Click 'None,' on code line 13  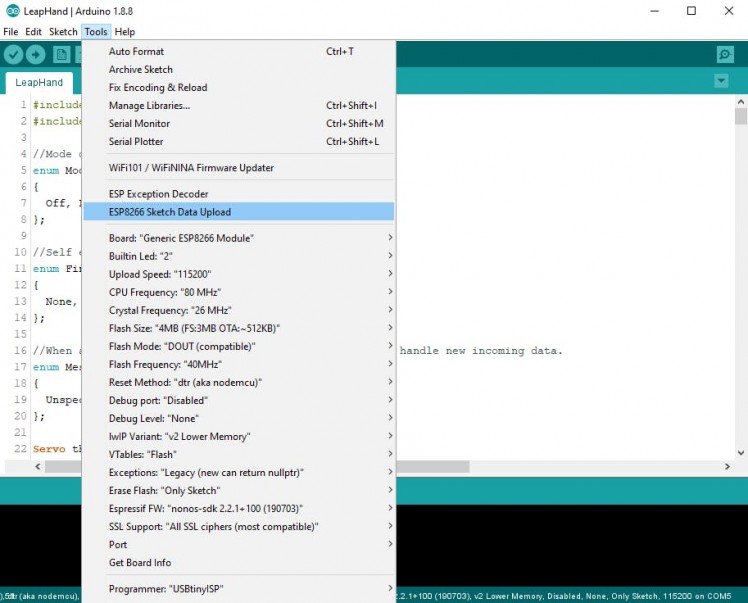pyautogui.click(x=61, y=302)
